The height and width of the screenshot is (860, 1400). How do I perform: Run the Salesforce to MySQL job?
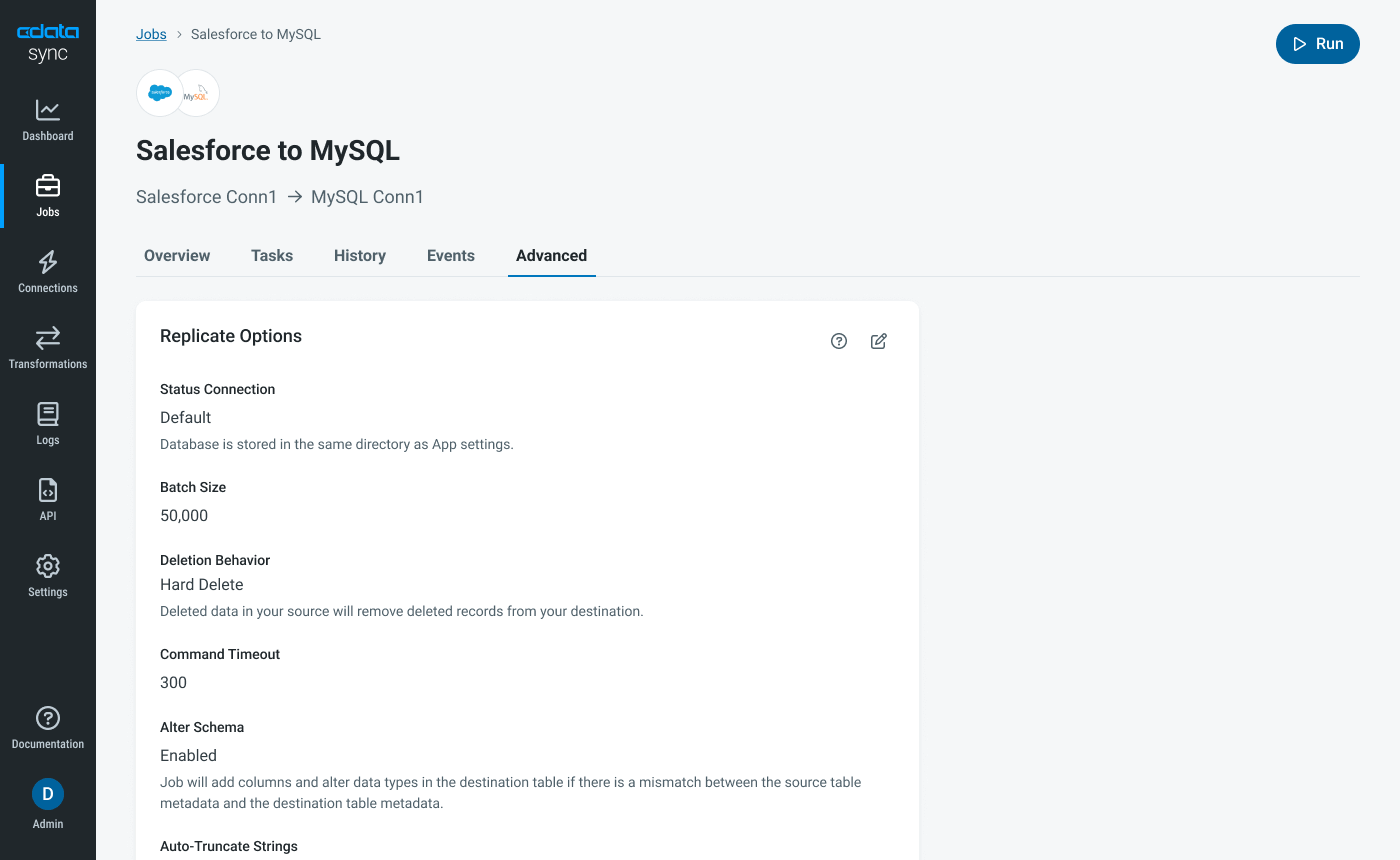(1317, 44)
